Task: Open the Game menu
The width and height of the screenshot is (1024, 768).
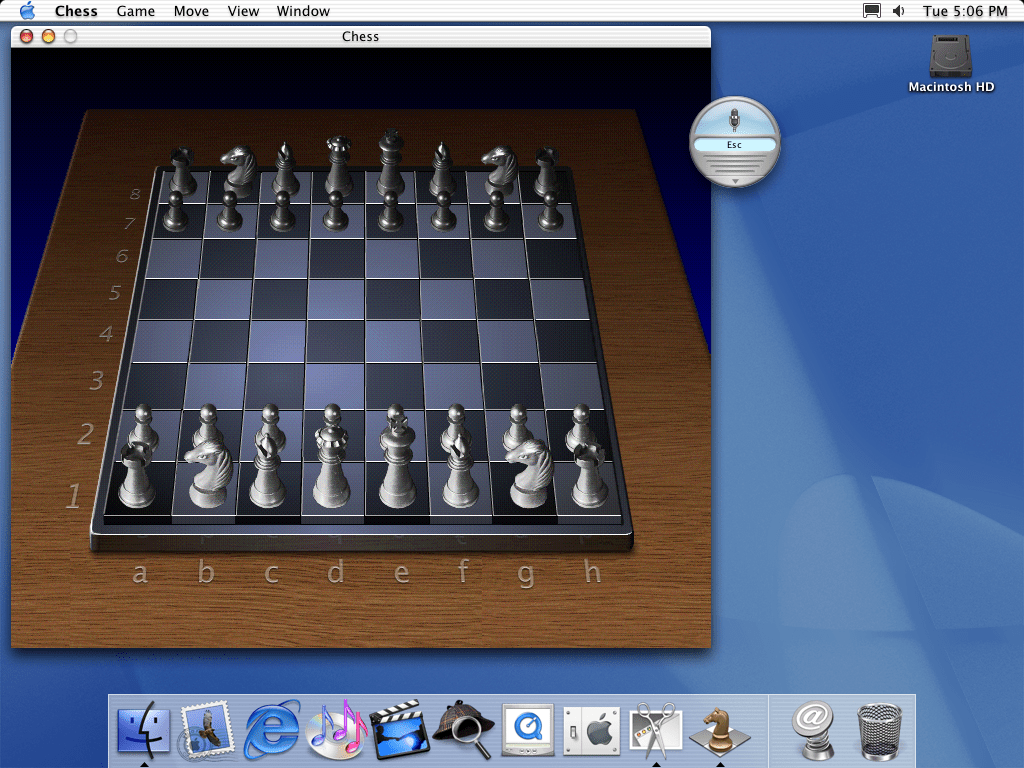Action: 135,11
